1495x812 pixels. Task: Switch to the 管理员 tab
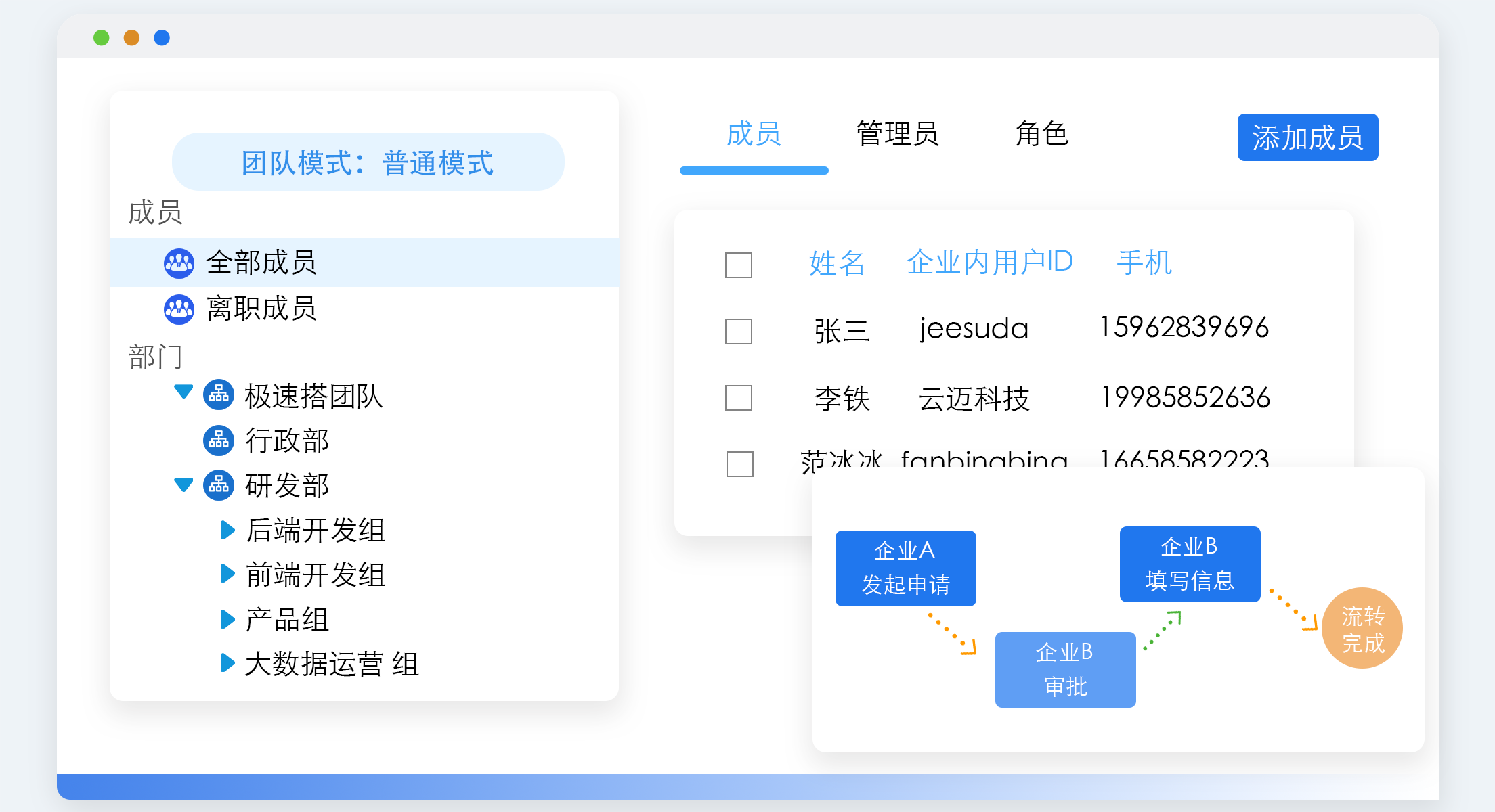pos(897,134)
